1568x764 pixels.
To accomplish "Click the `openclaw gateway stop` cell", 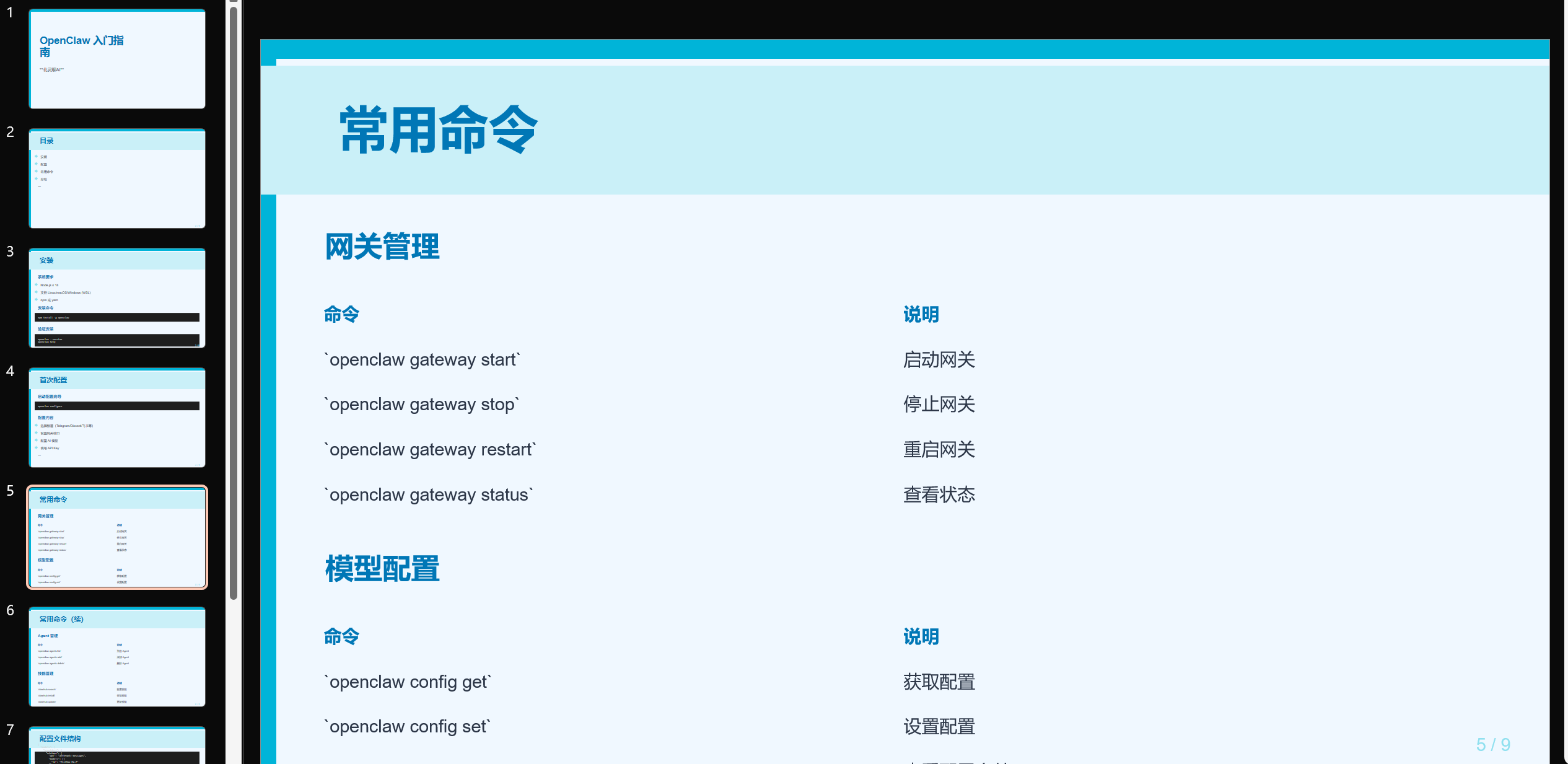I will coord(421,405).
